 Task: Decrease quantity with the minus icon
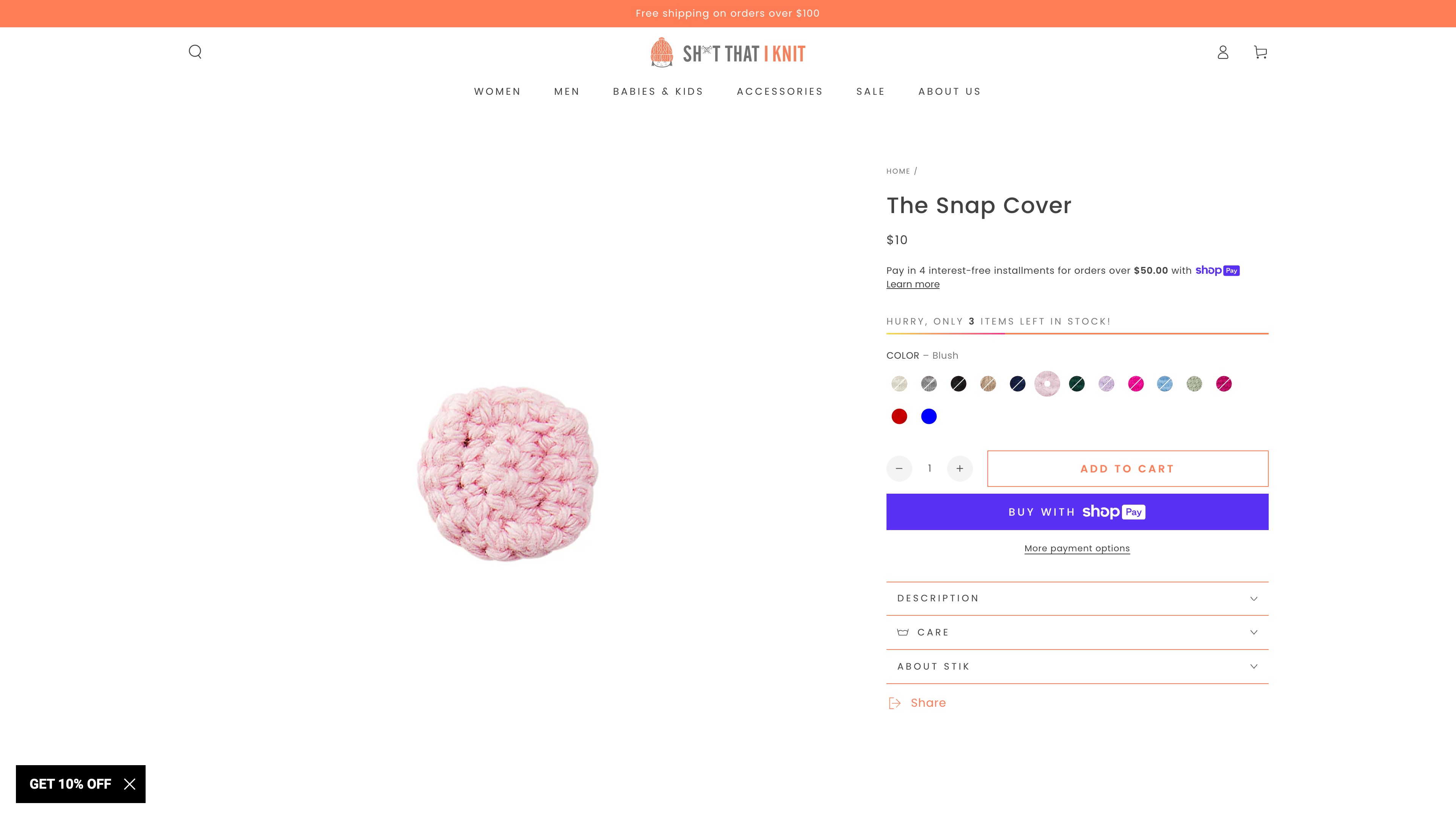899,468
